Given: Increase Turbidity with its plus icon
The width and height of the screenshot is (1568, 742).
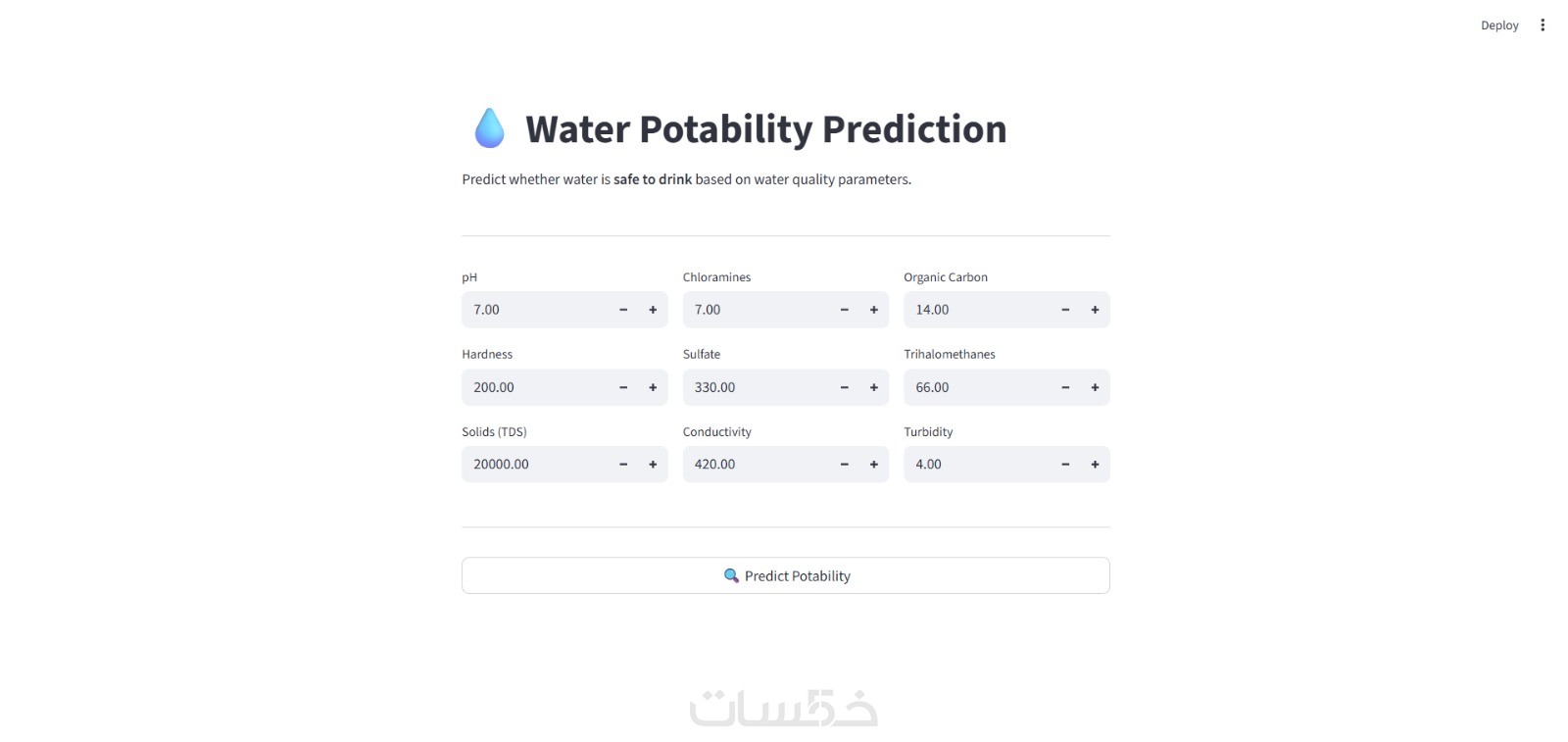Looking at the screenshot, I should 1095,465.
